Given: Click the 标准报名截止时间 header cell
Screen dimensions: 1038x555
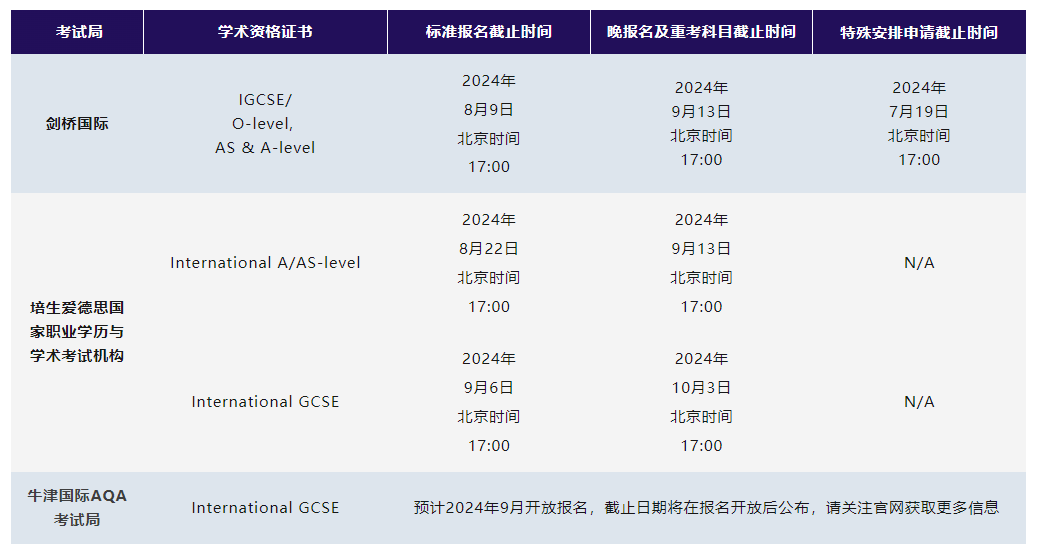Looking at the screenshot, I should tap(488, 32).
